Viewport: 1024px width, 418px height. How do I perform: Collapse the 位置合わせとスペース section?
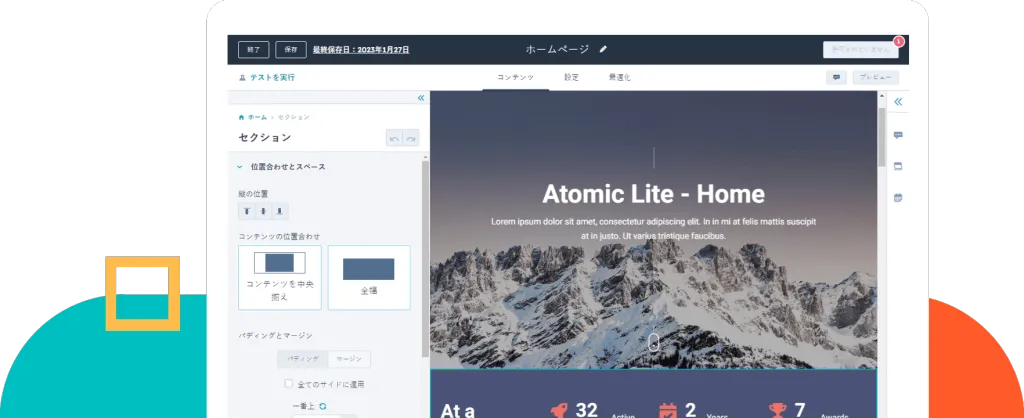click(x=240, y=167)
